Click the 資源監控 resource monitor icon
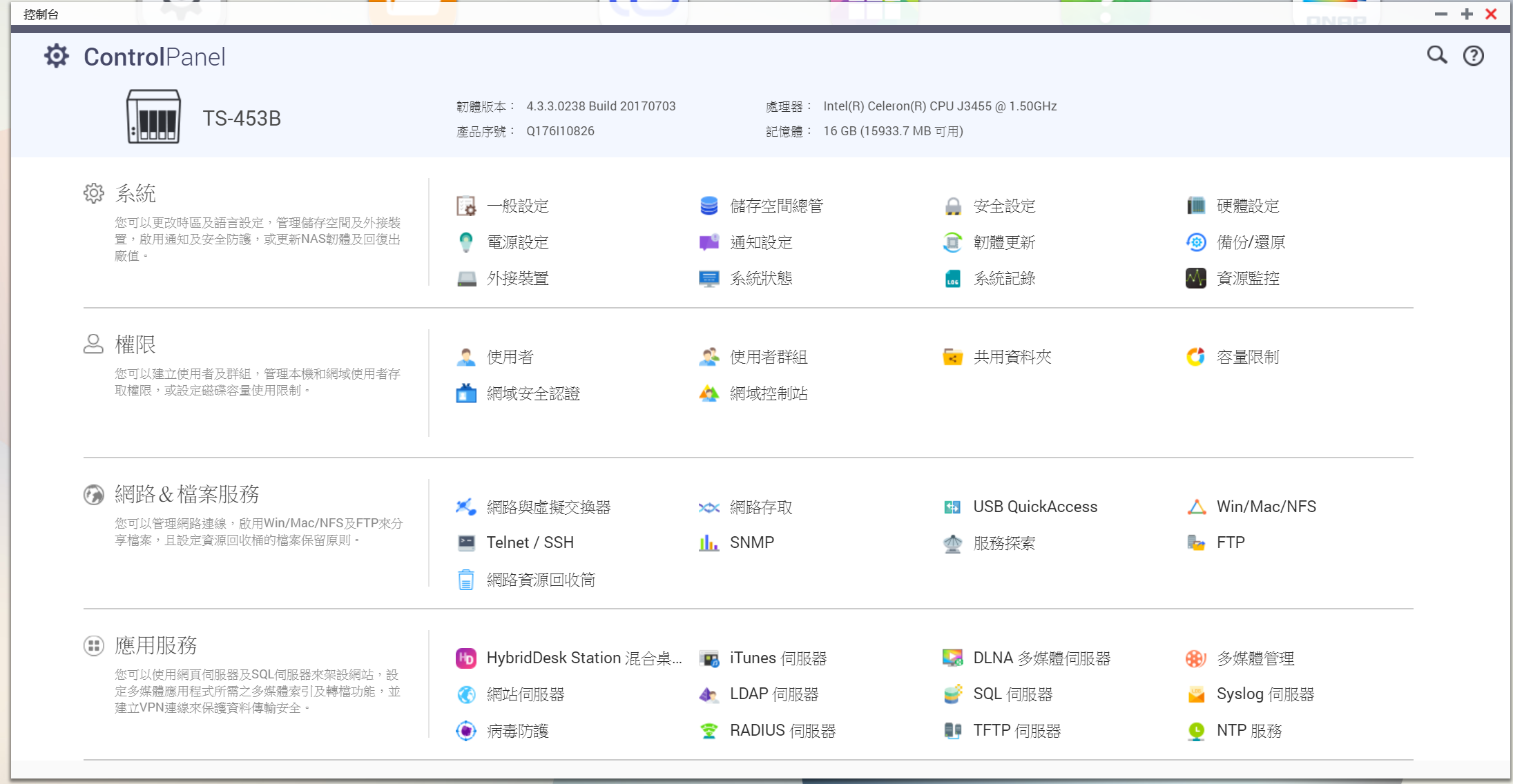Image resolution: width=1513 pixels, height=784 pixels. [1195, 278]
